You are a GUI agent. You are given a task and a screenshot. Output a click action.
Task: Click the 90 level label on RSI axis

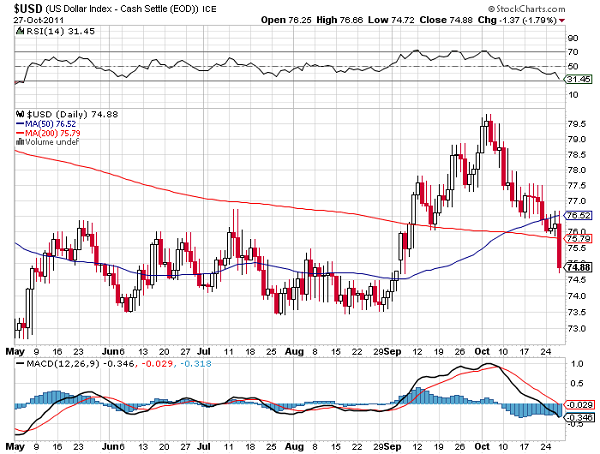coord(573,38)
